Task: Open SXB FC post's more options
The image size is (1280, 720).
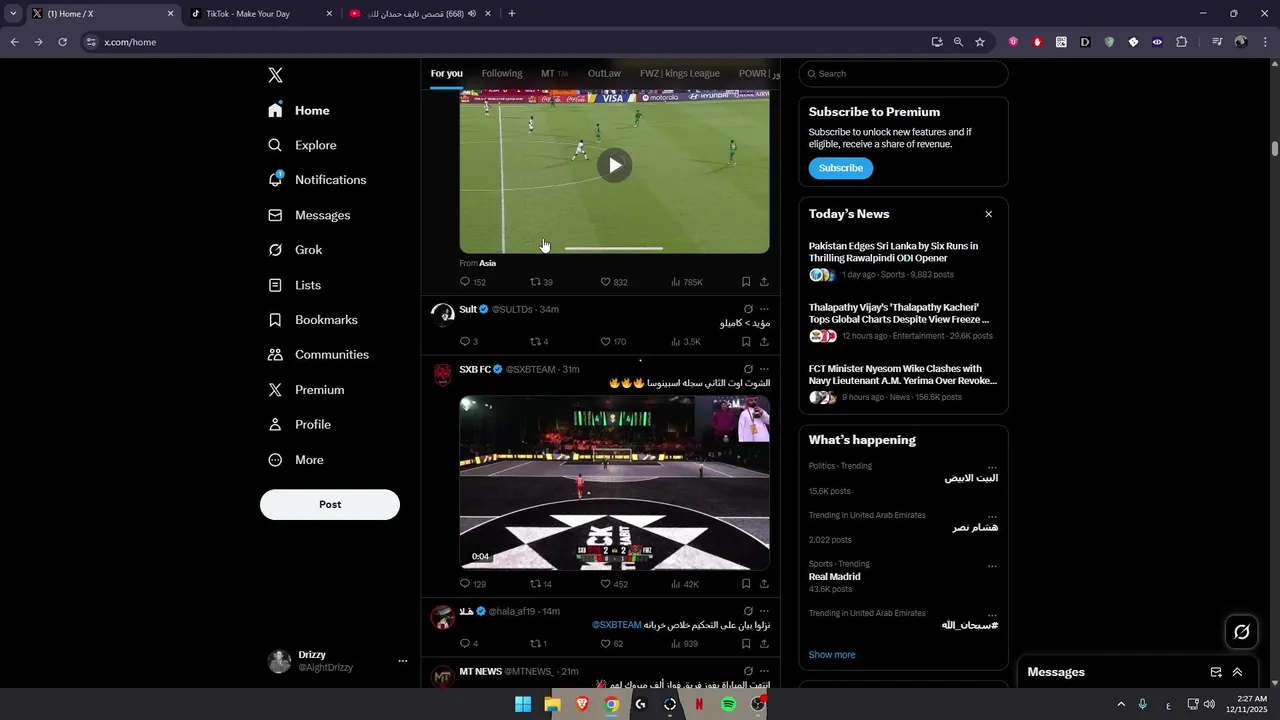Action: point(764,369)
